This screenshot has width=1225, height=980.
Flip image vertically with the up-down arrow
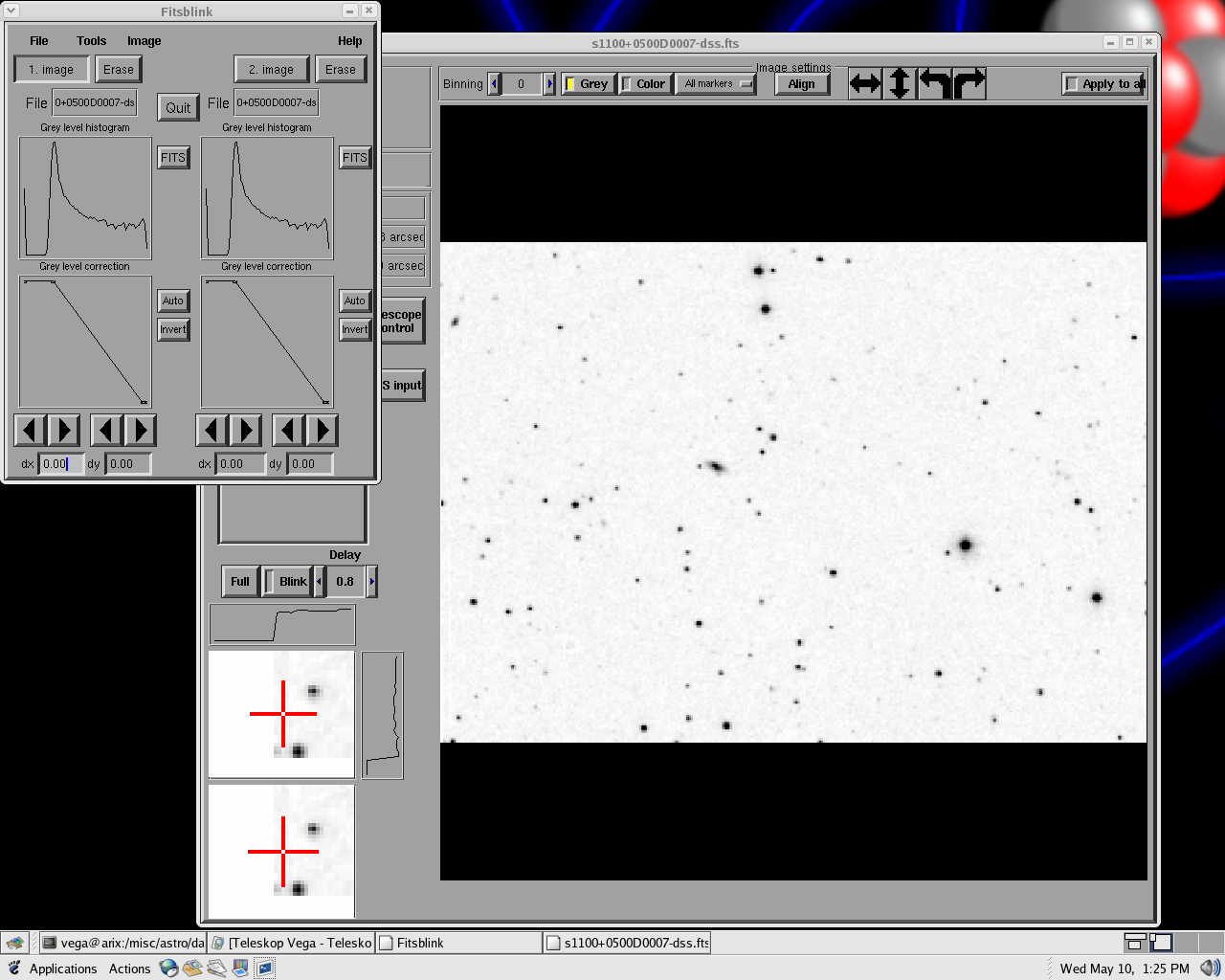[x=900, y=83]
